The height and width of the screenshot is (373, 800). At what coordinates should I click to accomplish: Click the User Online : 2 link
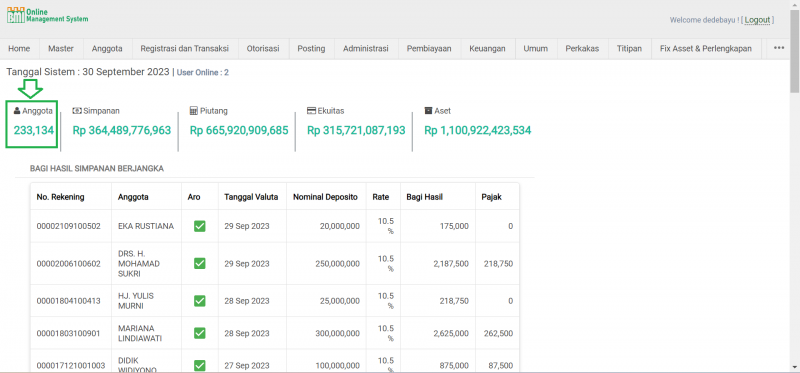pos(203,72)
